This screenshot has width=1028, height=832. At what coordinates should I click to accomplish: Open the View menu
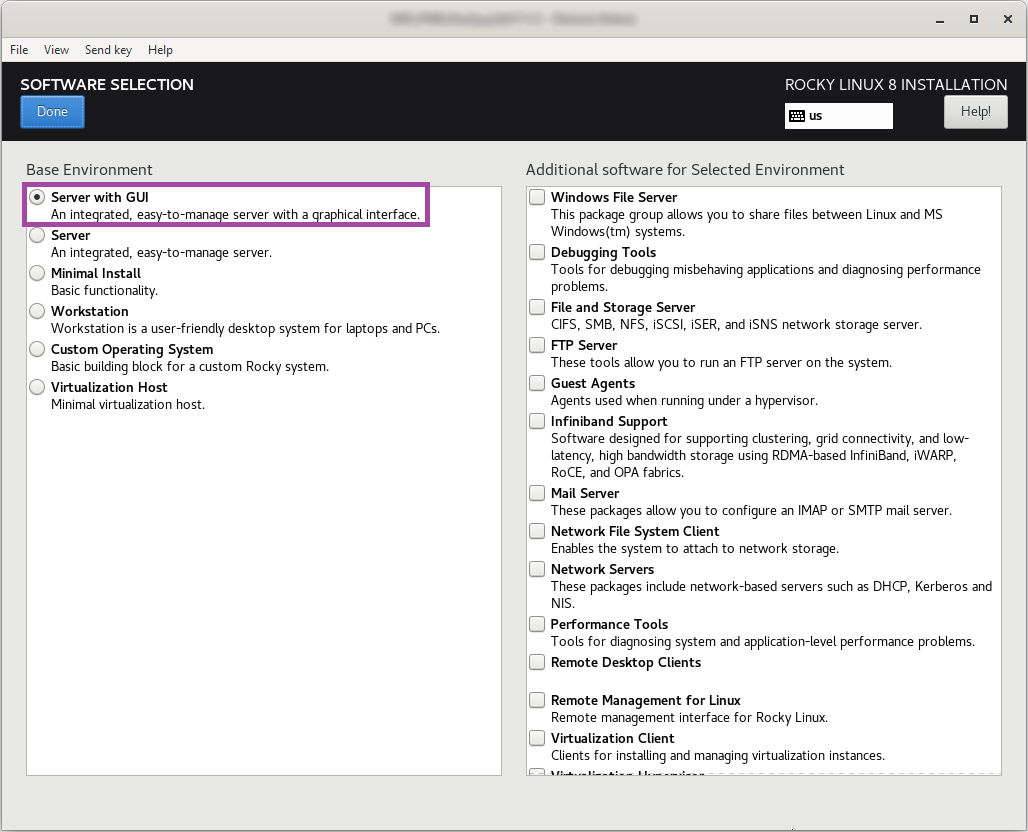tap(56, 50)
